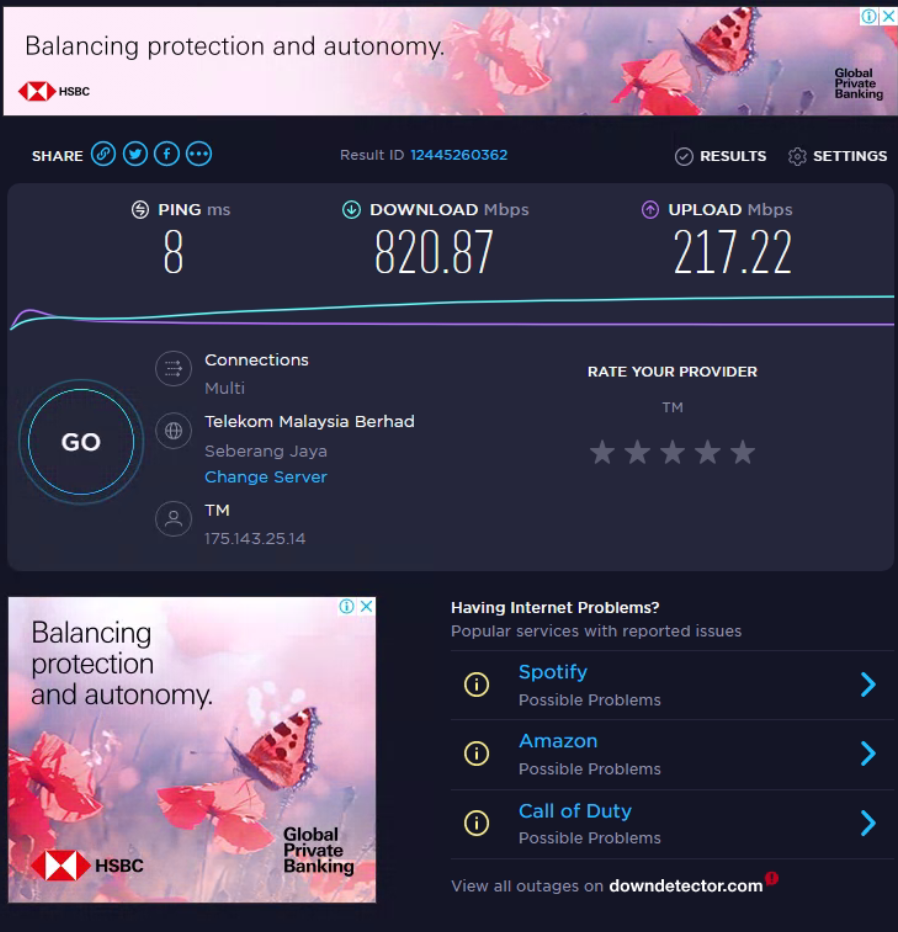Screen dimensions: 898x932
Task: Click Amazon info warning icon
Action: tap(477, 754)
